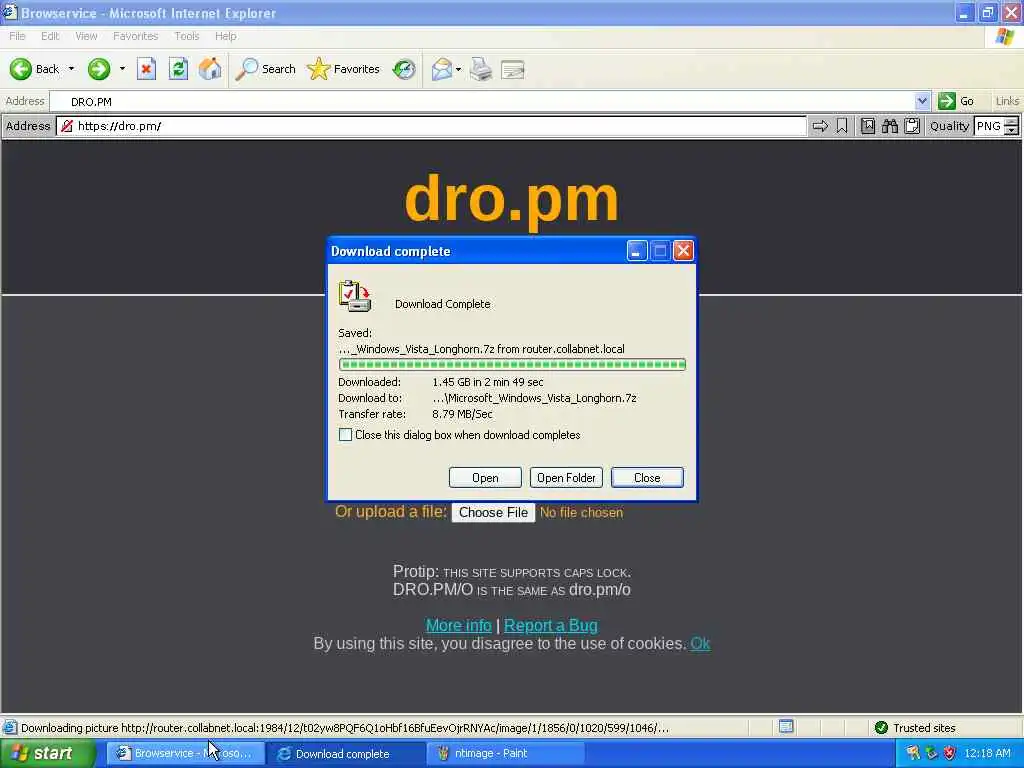Viewport: 1024px width, 768px height.
Task: Click the History clock icon
Action: coord(404,69)
